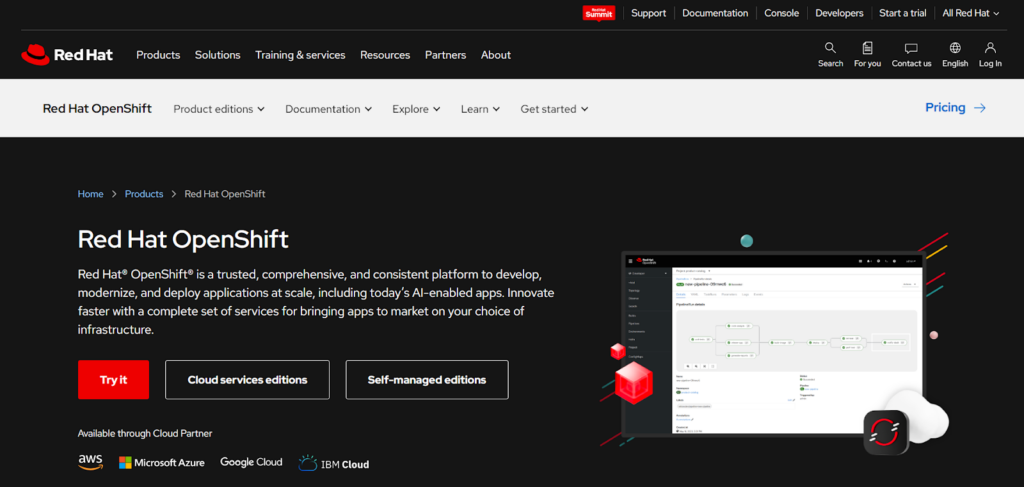
Task: Click the Cloud services editions button
Action: pyautogui.click(x=248, y=379)
